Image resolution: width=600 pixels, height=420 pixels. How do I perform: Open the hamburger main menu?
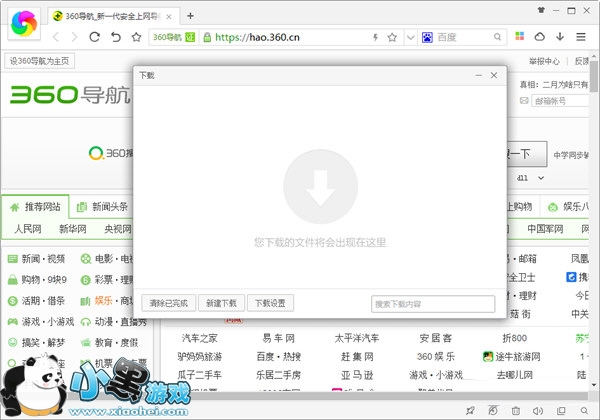click(x=580, y=37)
